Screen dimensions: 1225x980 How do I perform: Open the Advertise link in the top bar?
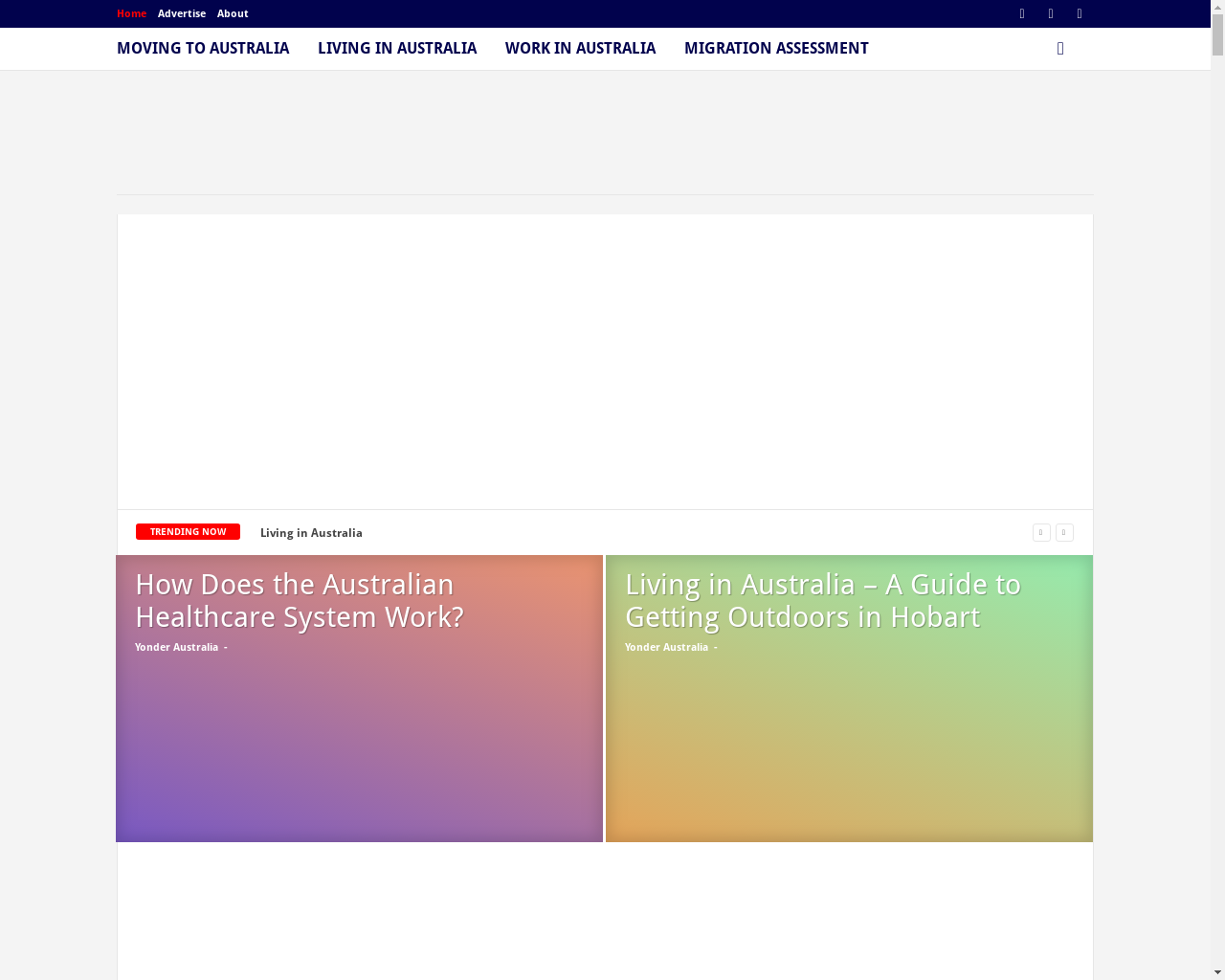click(182, 13)
